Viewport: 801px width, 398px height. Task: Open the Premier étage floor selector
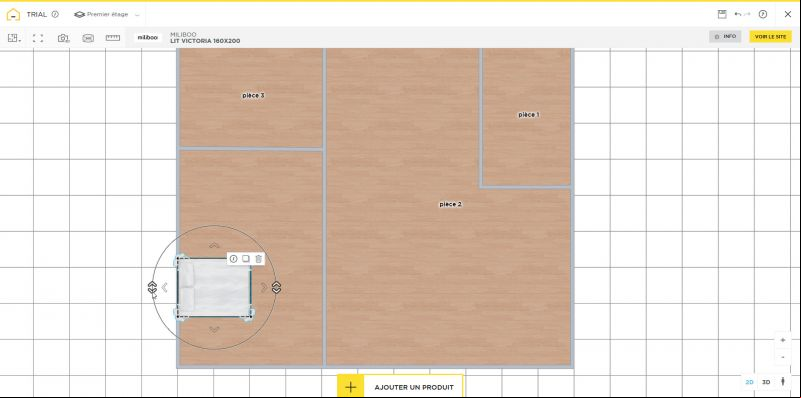101,14
